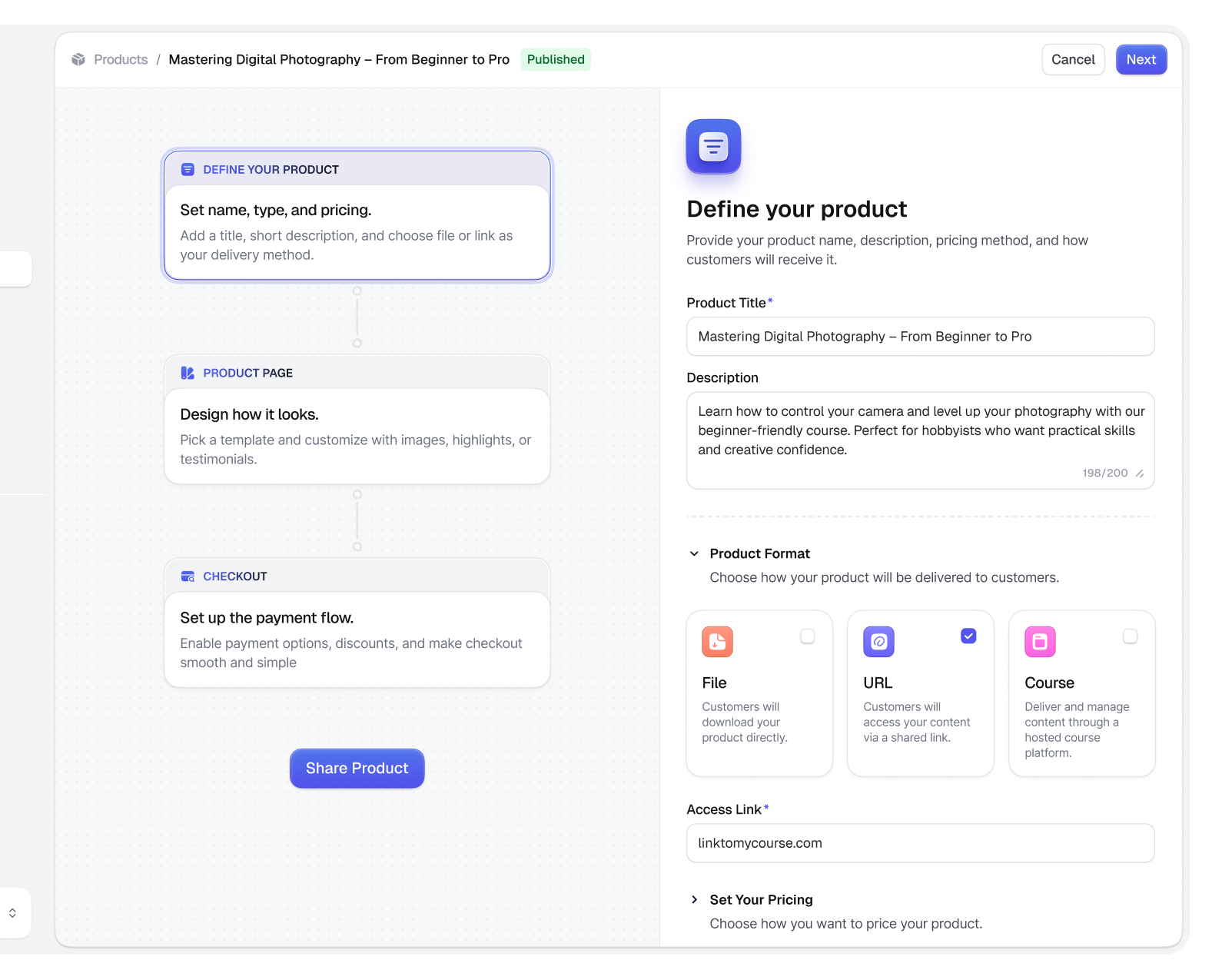Image resolution: width=1222 pixels, height=980 pixels.
Task: Check the Course format checkbox
Action: click(x=1131, y=636)
